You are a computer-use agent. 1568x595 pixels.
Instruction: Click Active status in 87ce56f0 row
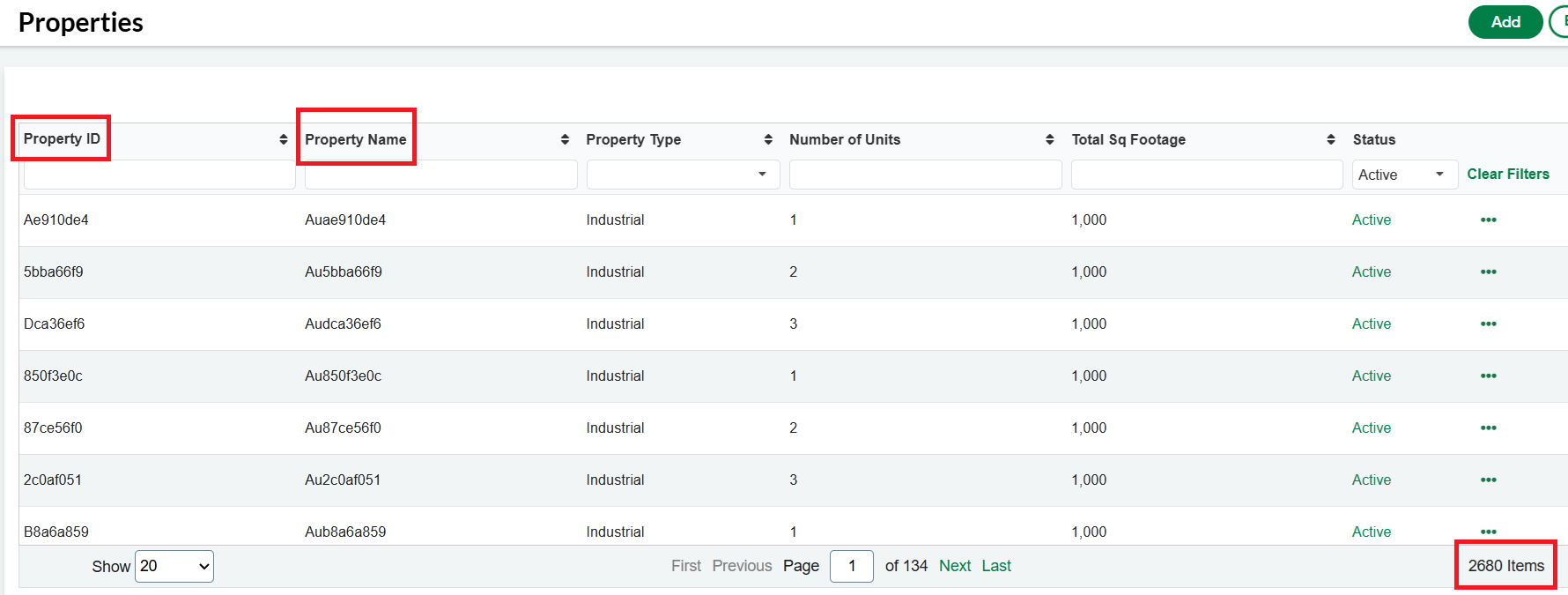click(x=1372, y=428)
